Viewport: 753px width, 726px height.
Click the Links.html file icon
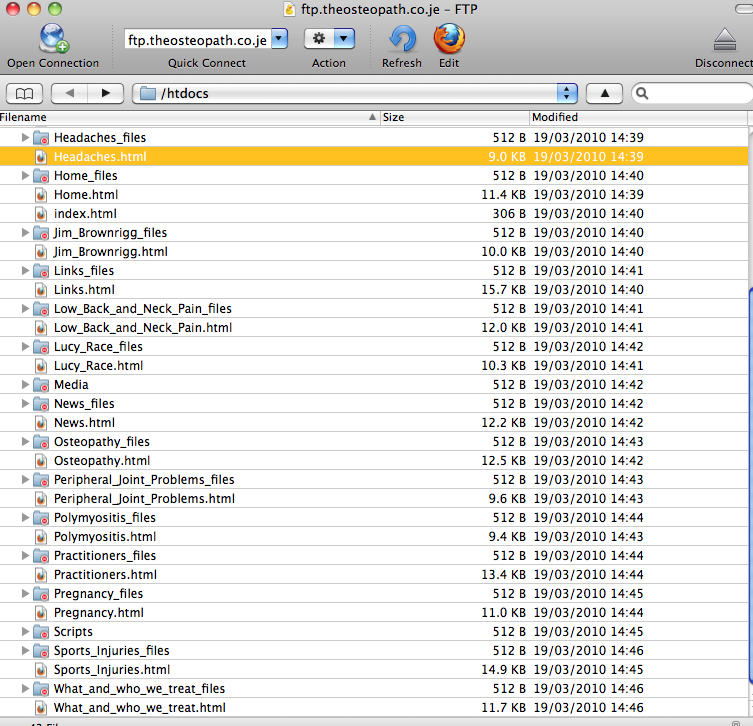(x=41, y=290)
